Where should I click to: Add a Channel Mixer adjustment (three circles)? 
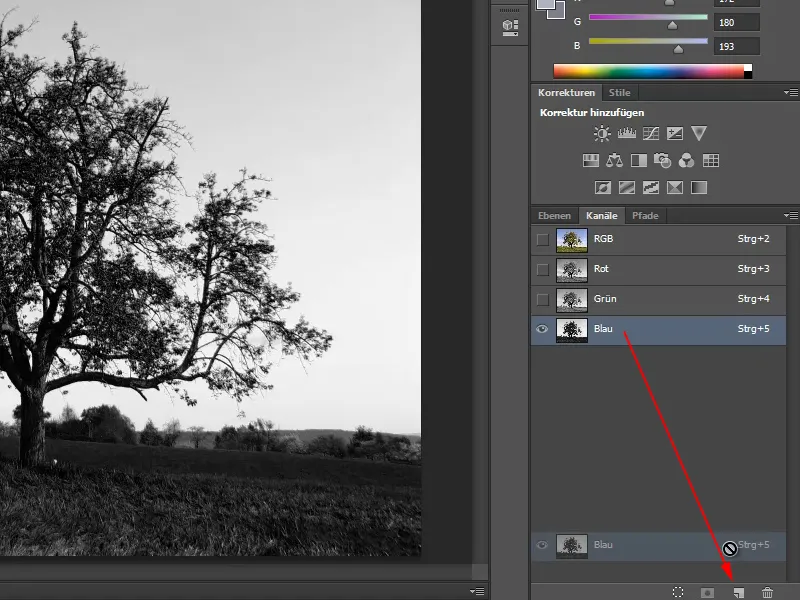[686, 161]
